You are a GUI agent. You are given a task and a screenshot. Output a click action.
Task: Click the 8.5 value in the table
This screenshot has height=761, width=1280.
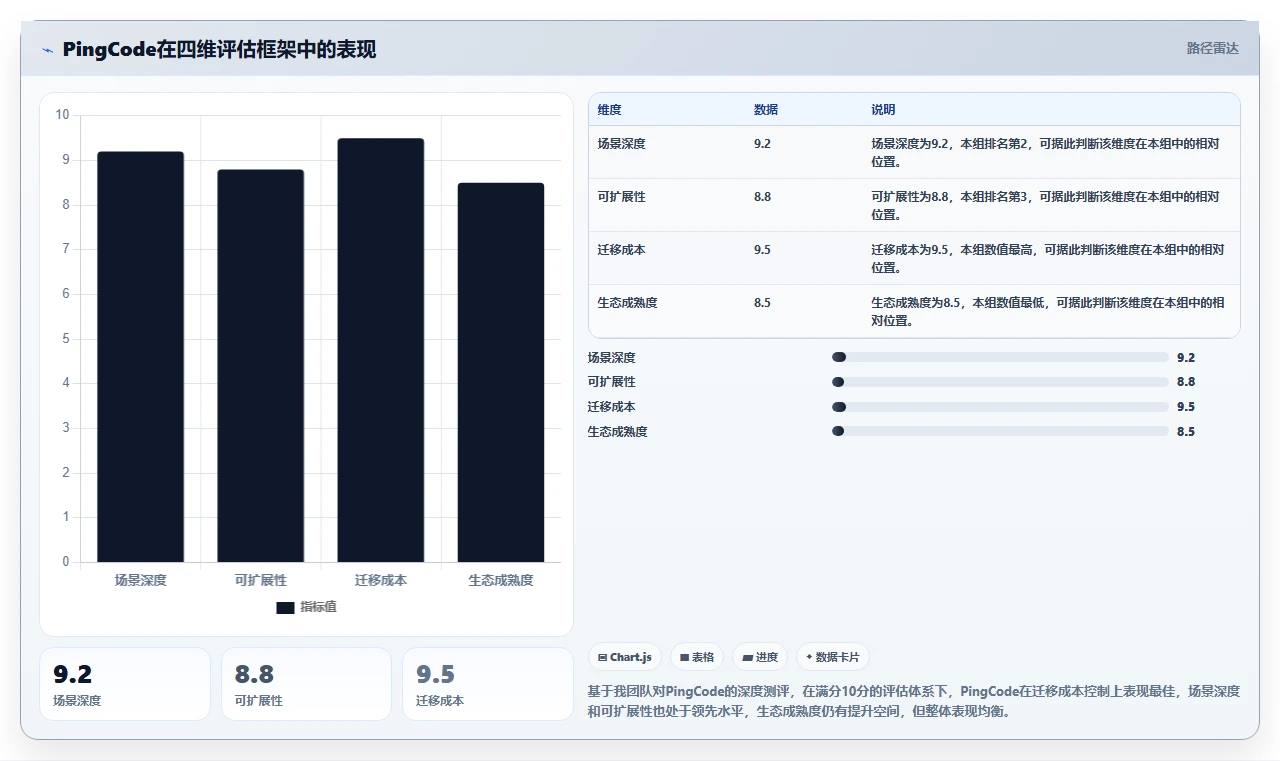762,303
